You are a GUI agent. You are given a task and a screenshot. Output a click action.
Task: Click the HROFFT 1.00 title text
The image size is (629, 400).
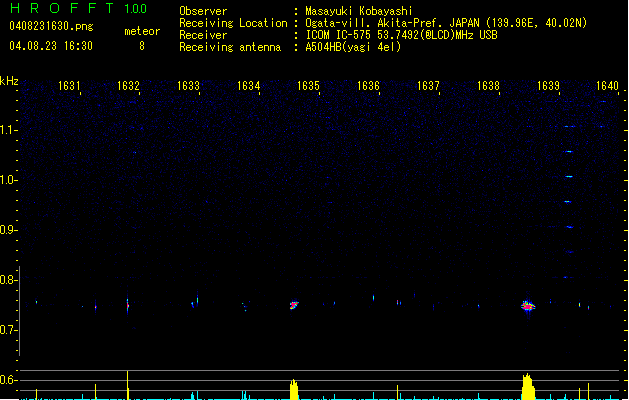pyautogui.click(x=78, y=8)
